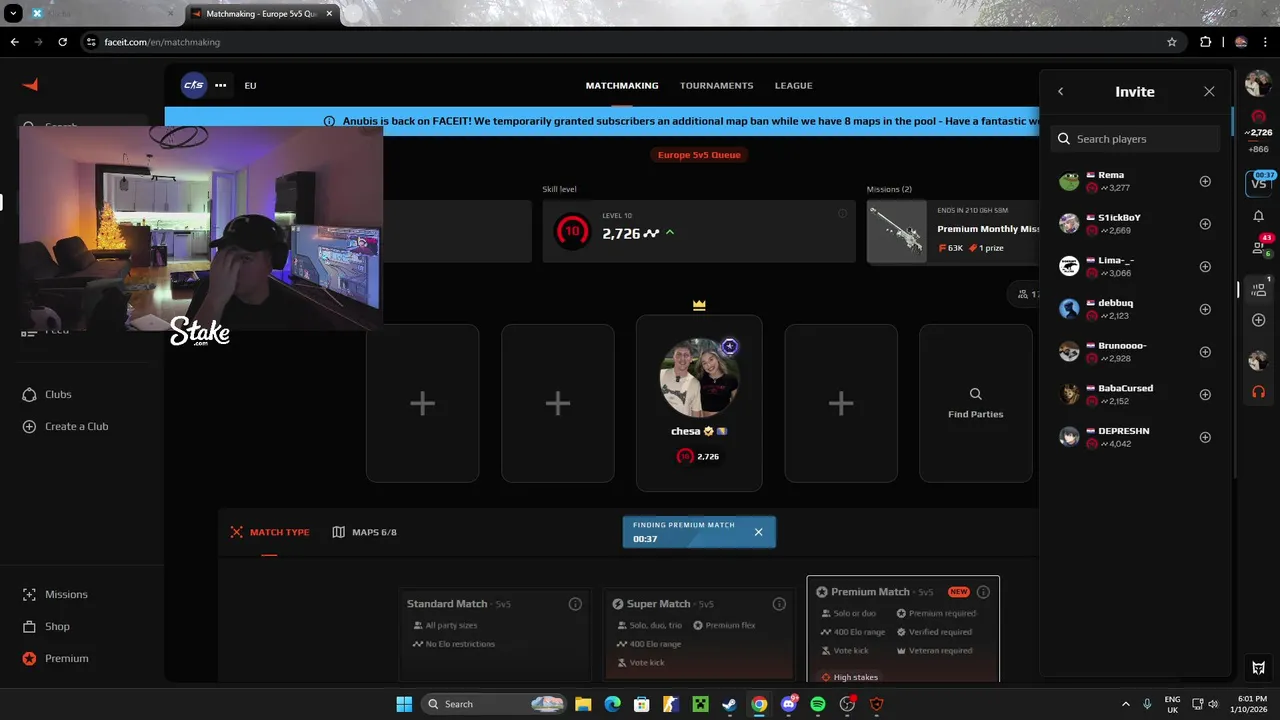Invite BabaCursed to the party
Viewport: 1280px width, 720px height.
(x=1205, y=394)
